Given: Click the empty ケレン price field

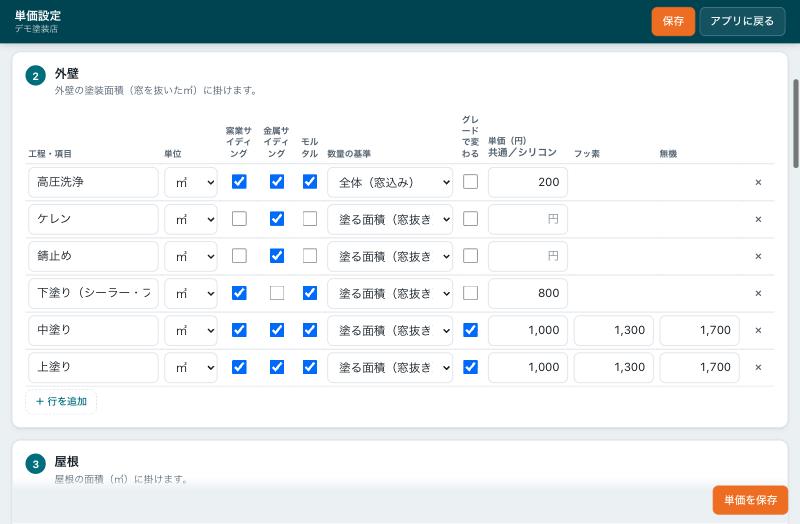Looking at the screenshot, I should pos(528,219).
